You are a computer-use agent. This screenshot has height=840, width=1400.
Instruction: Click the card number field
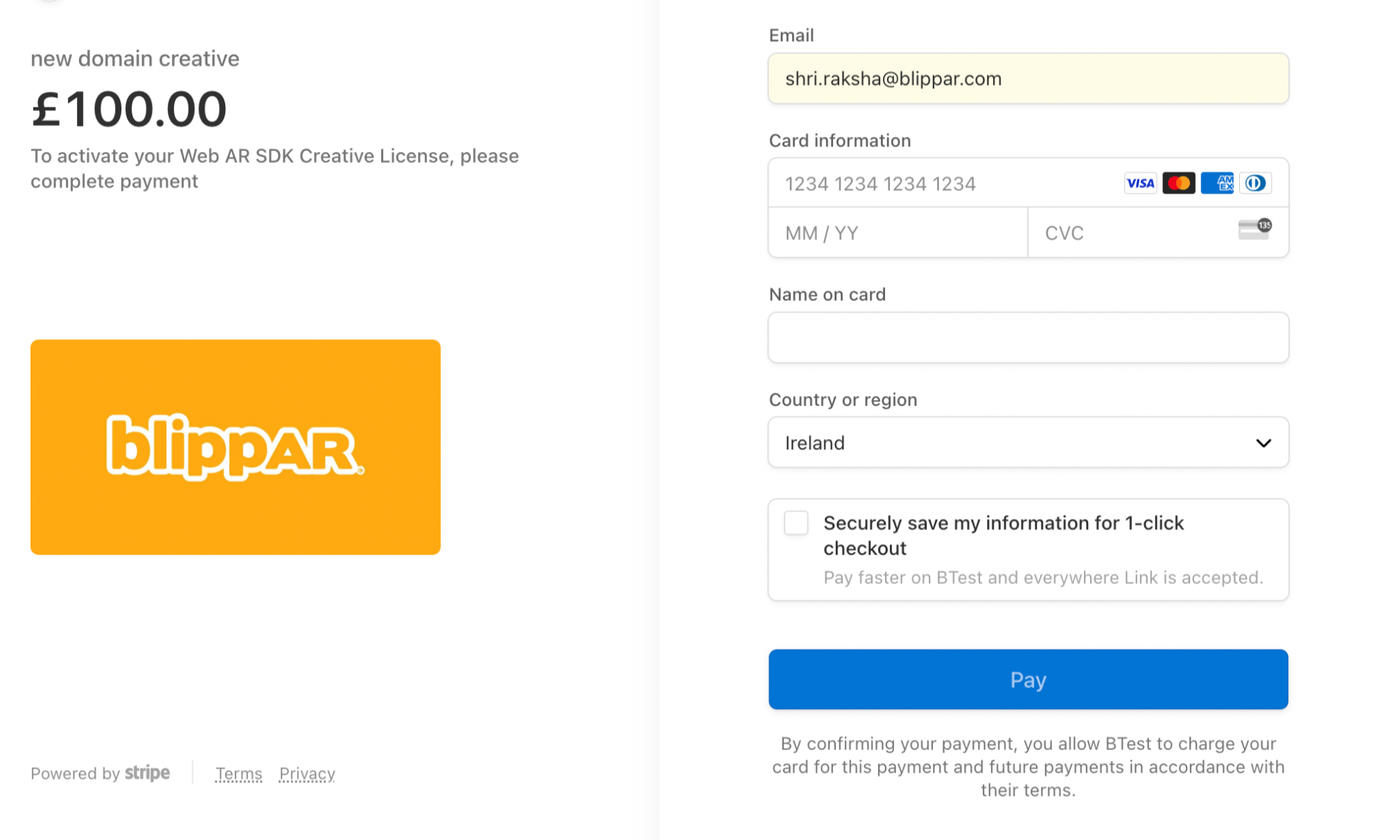pyautogui.click(x=943, y=184)
